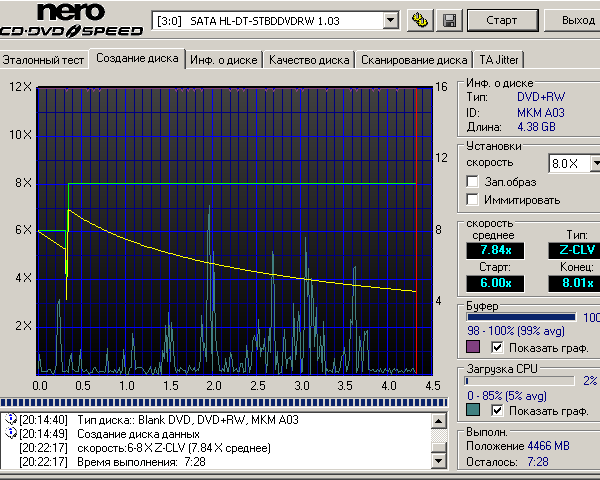
Task: Click the log scrollbar thumb
Action: pyautogui.click(x=439, y=448)
